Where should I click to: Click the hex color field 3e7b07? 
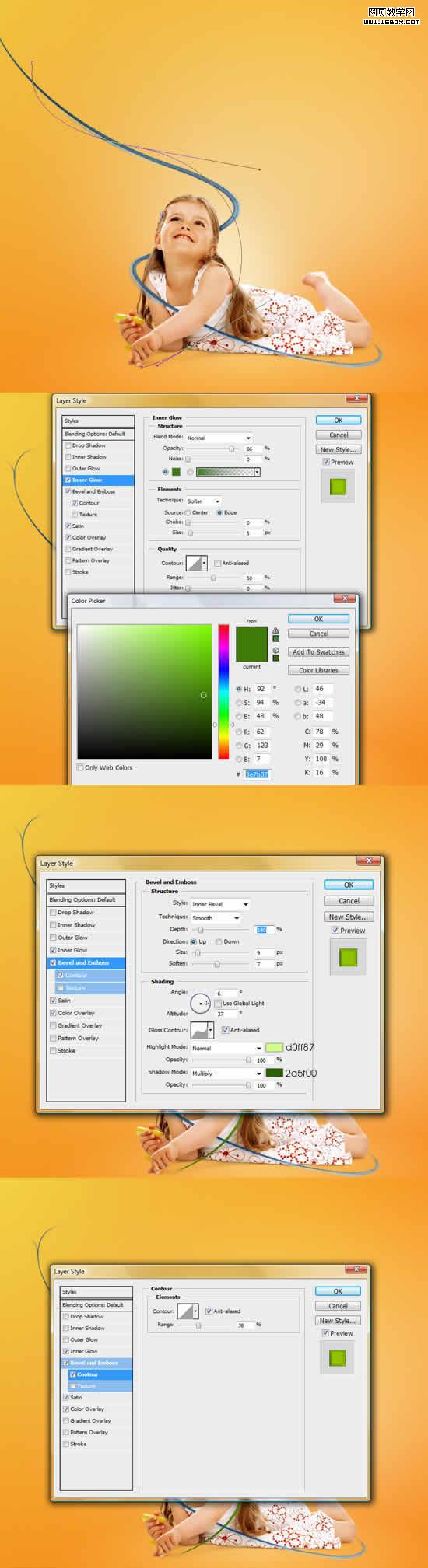point(257,774)
